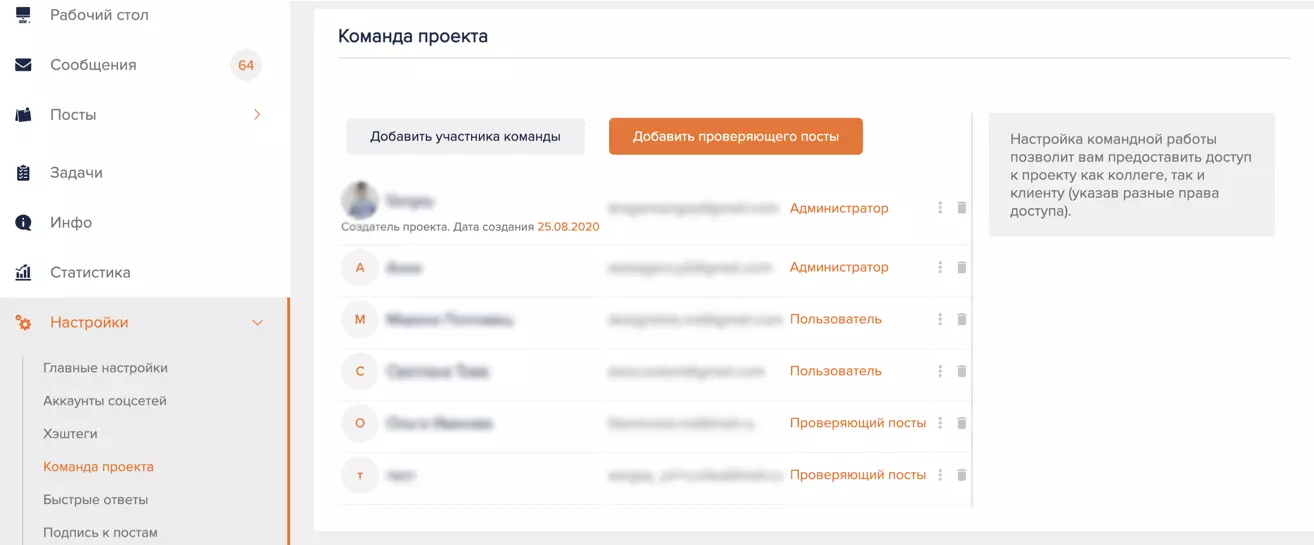This screenshot has height=545, width=1314.
Task: Click the envelope icon beside Сообщения
Action: click(x=24, y=65)
